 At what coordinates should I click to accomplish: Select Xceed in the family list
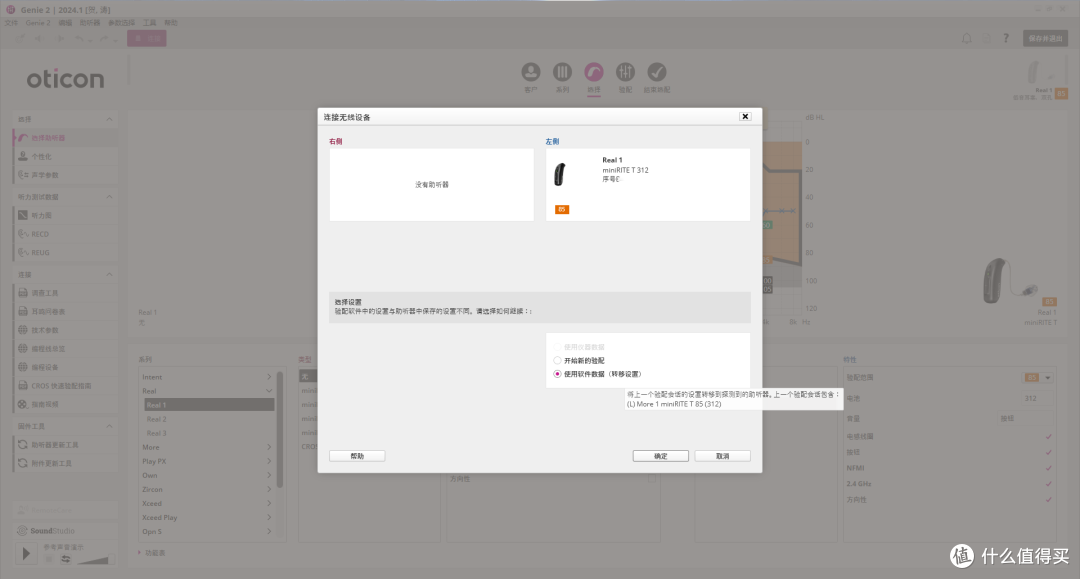(207, 503)
